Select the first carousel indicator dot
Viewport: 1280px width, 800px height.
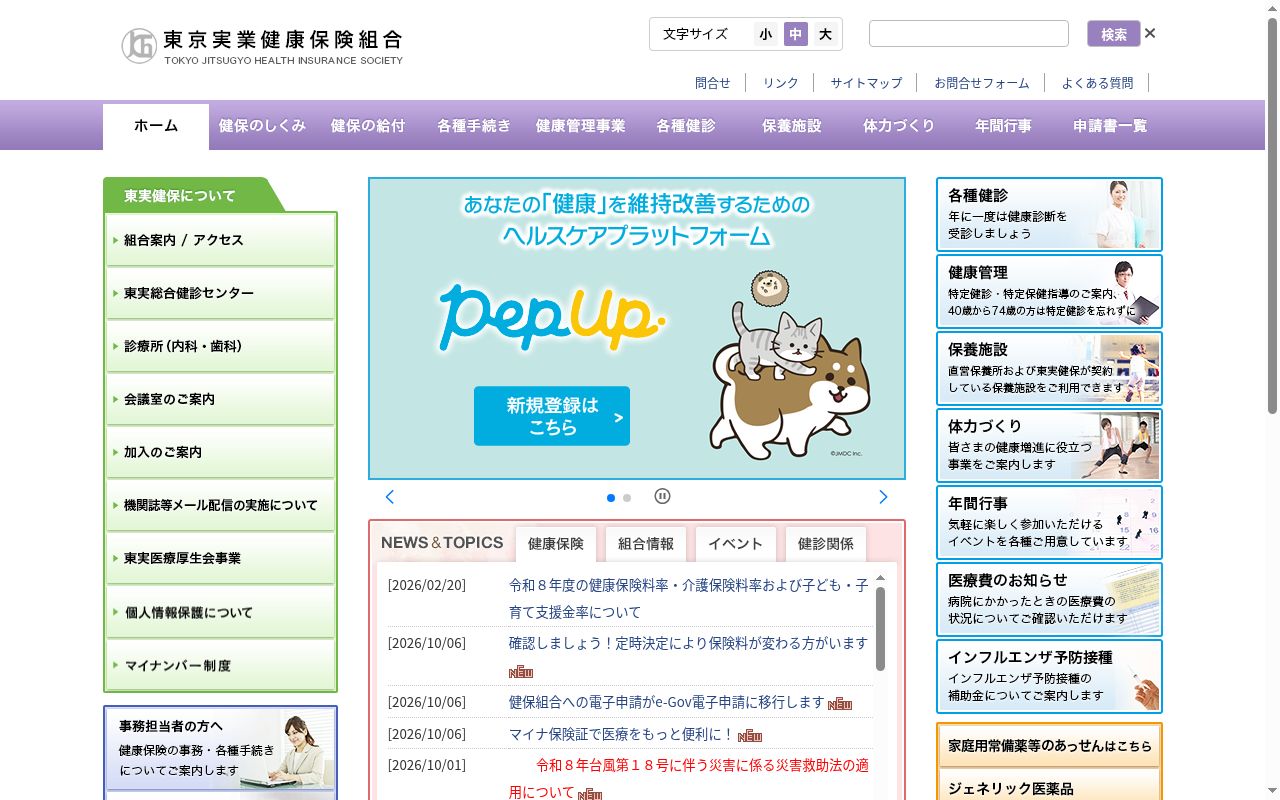(611, 497)
